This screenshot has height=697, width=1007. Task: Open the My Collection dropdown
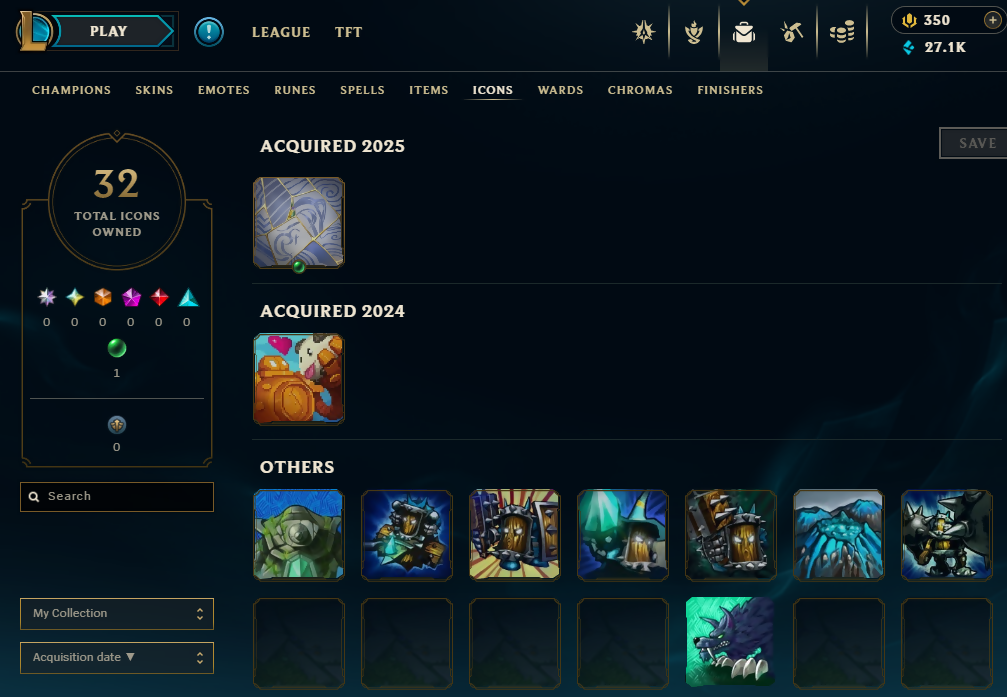pos(117,613)
